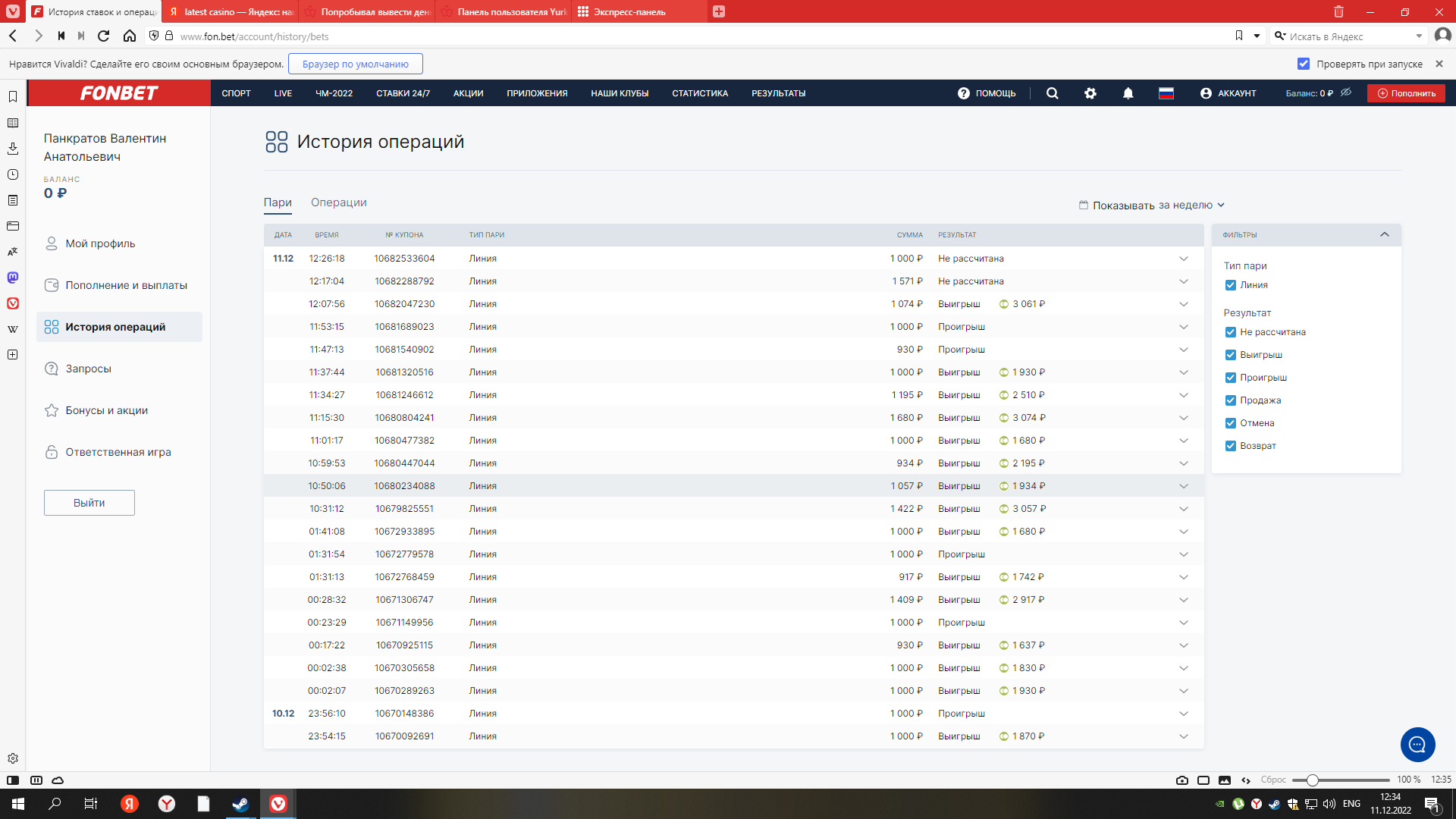Open Vivaldi downloads panel icon

[x=13, y=149]
